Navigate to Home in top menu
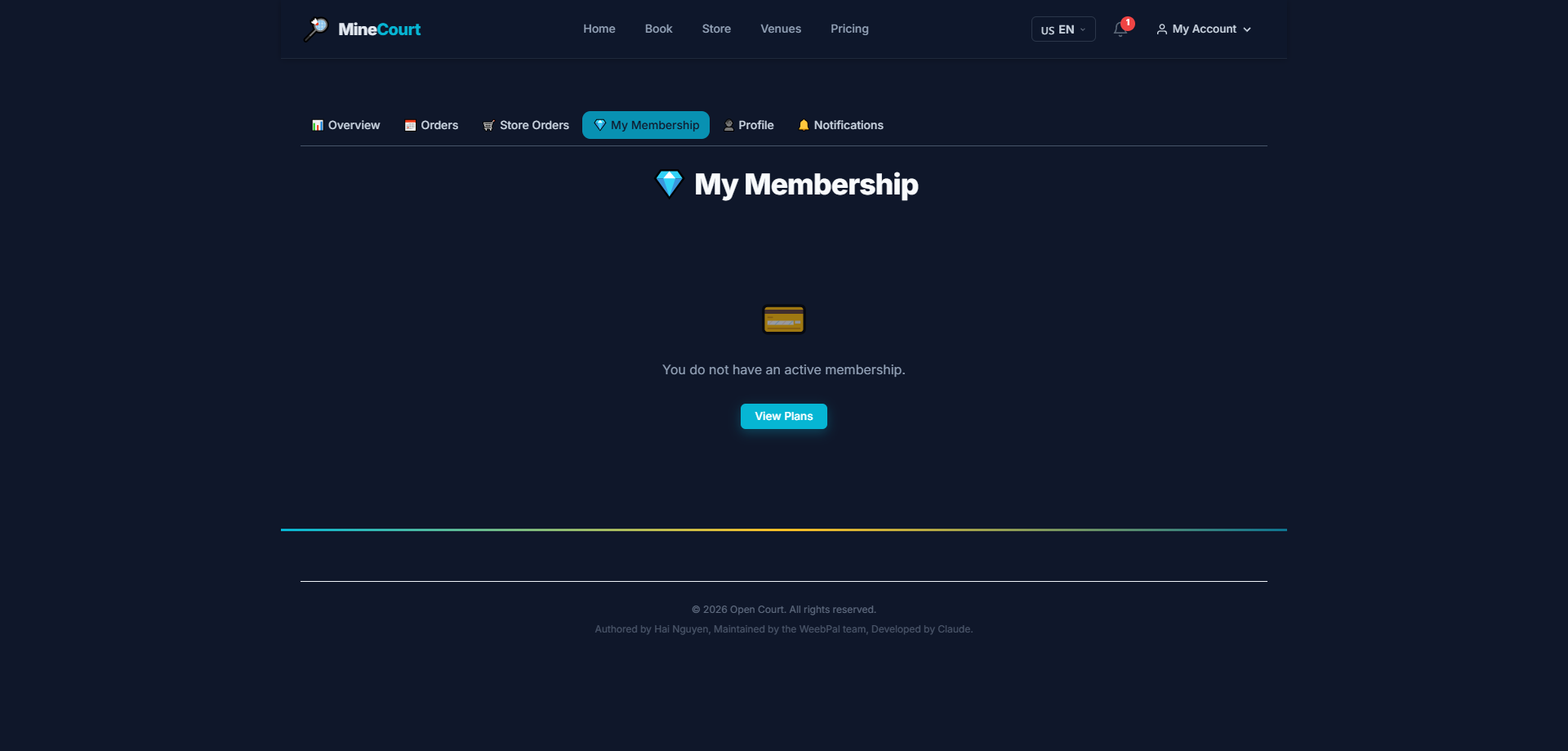This screenshot has width=1568, height=751. [x=599, y=29]
